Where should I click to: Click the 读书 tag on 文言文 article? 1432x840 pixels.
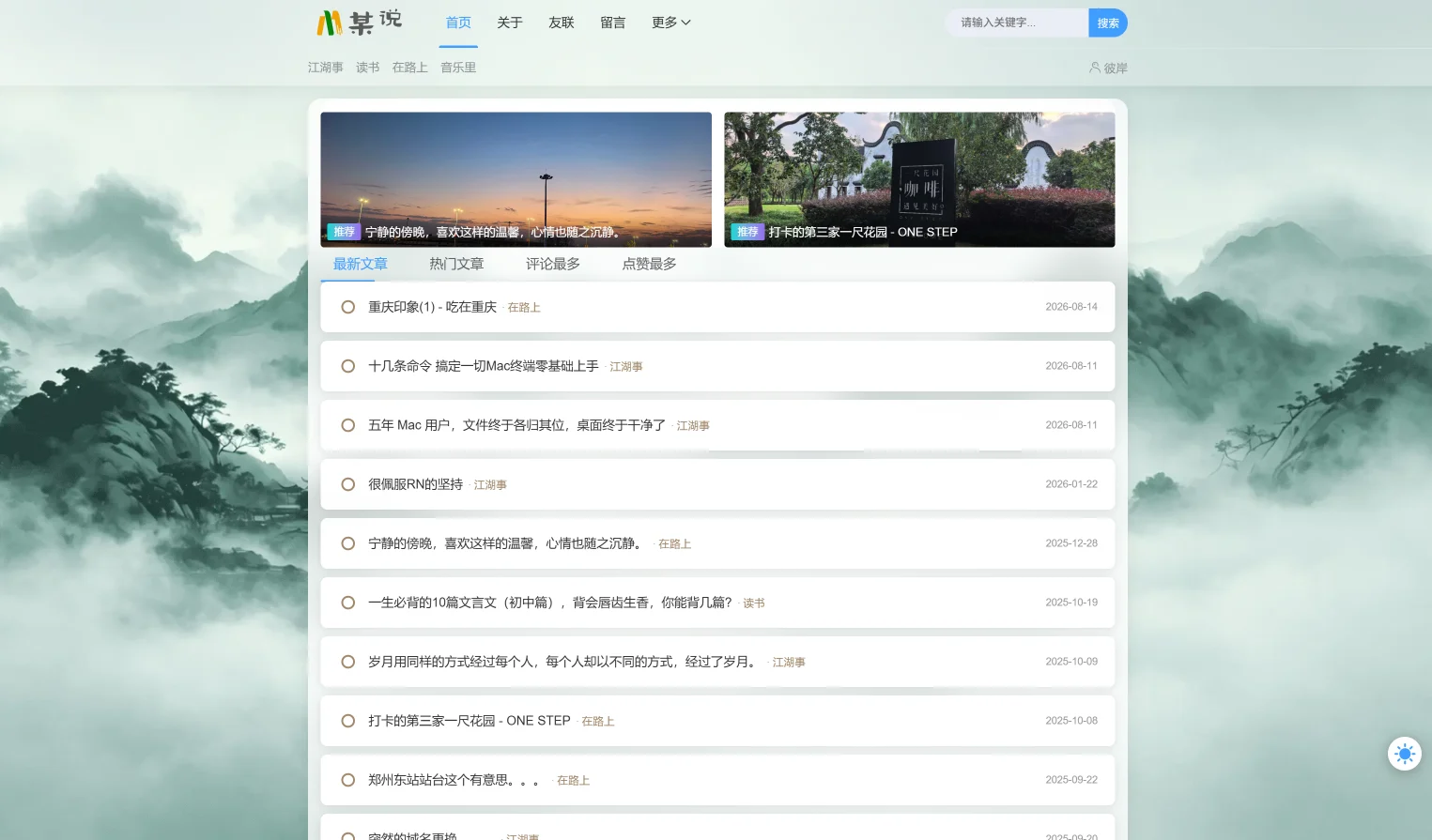(754, 603)
